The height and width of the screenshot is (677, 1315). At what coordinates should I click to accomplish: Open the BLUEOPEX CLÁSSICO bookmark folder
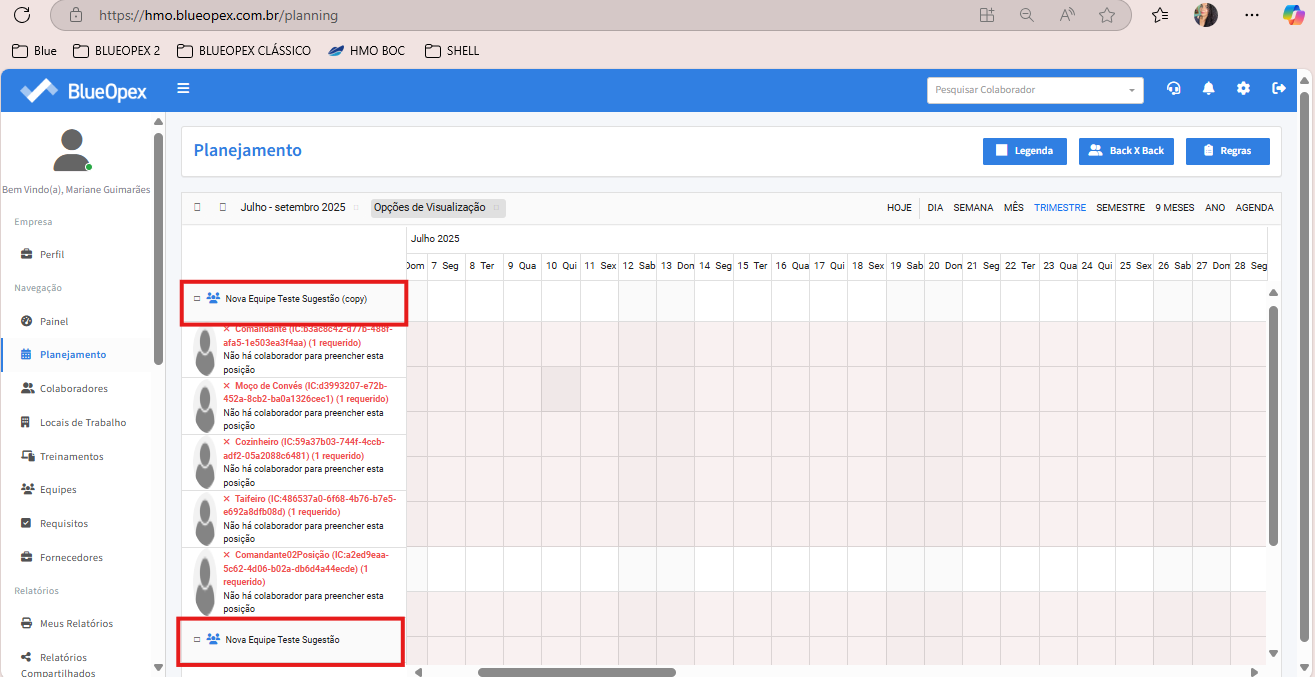[x=244, y=50]
